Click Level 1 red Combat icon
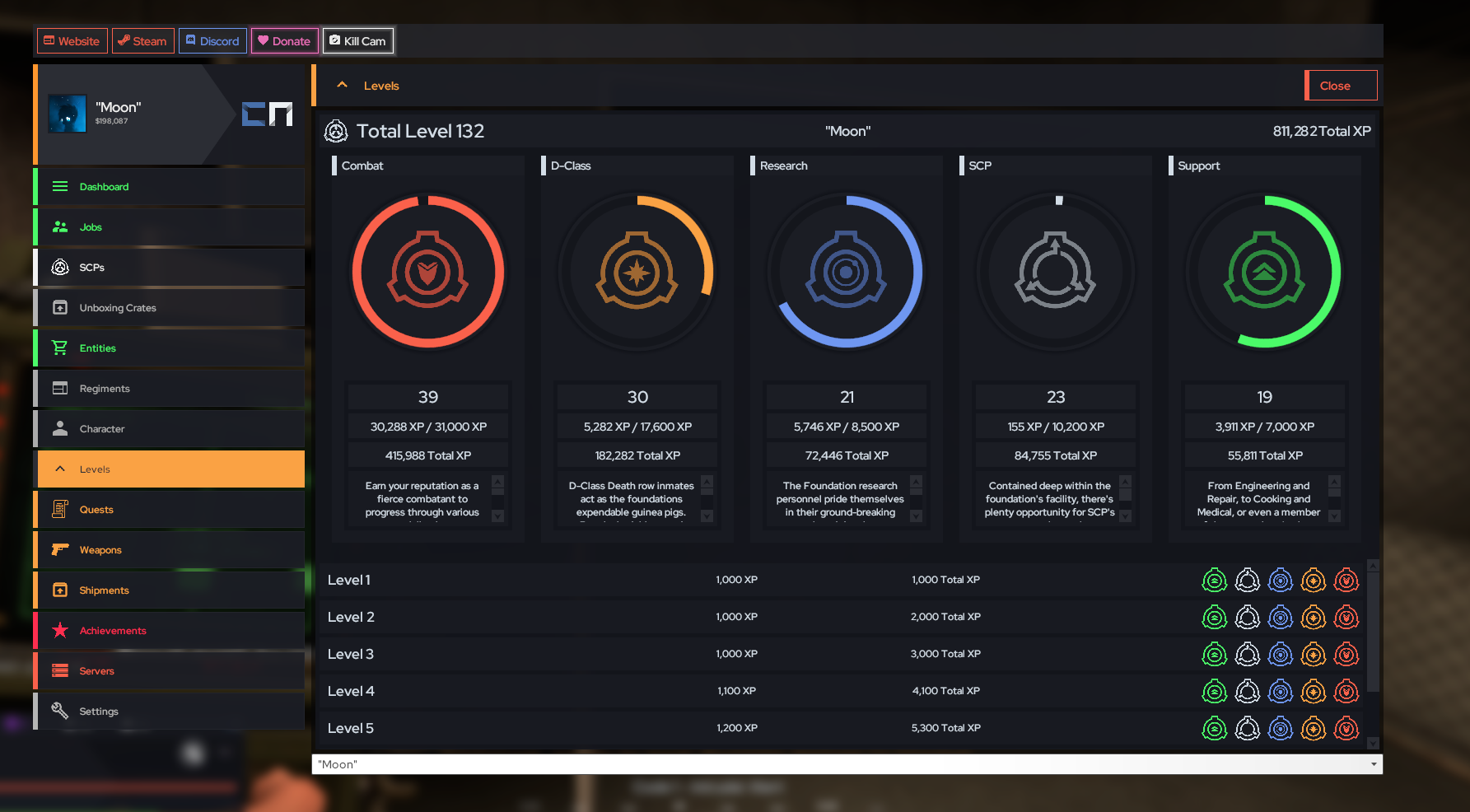1470x812 pixels. (1346, 581)
